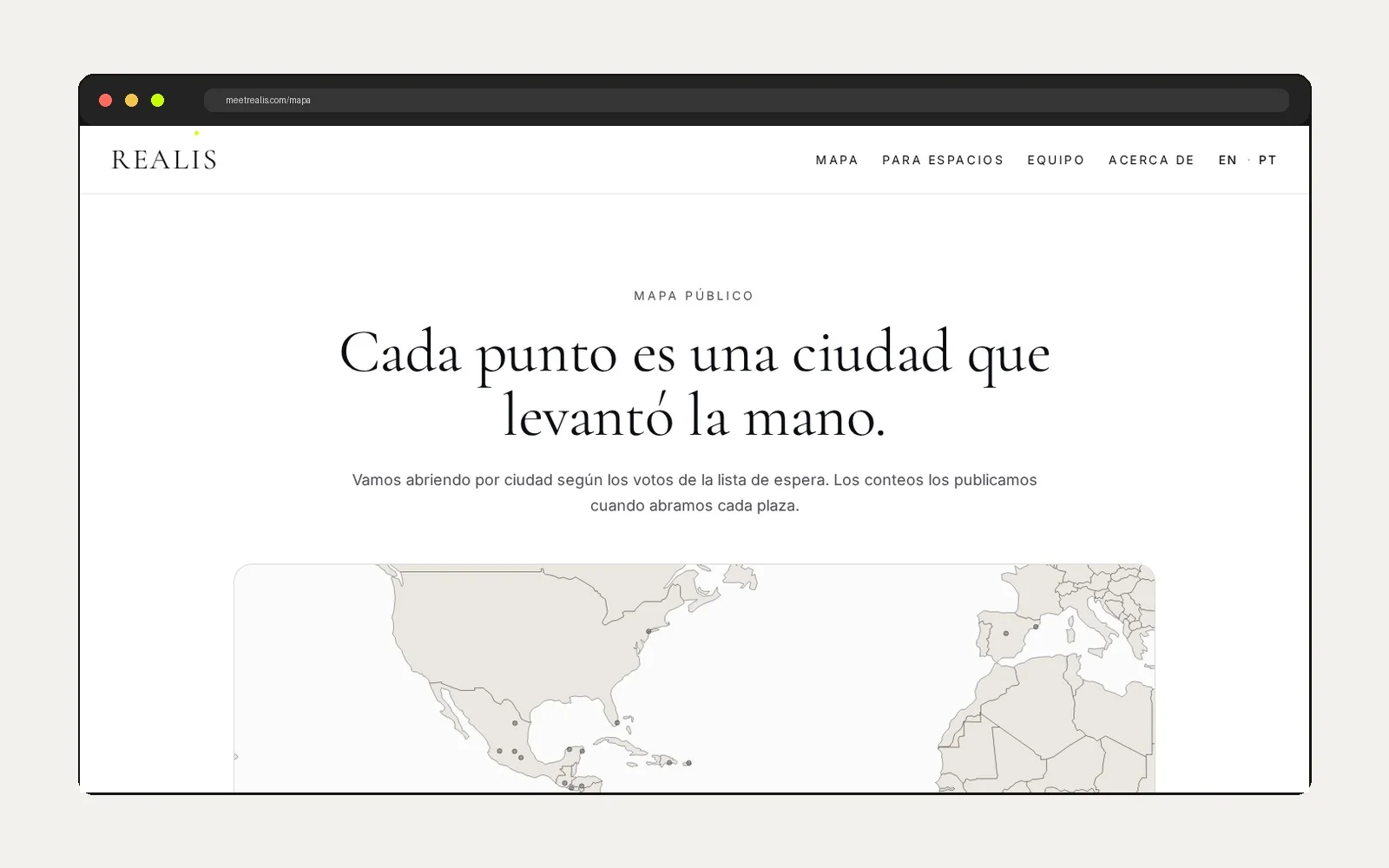Open the MAPA navigation item
Image resolution: width=1389 pixels, height=868 pixels.
(x=837, y=160)
